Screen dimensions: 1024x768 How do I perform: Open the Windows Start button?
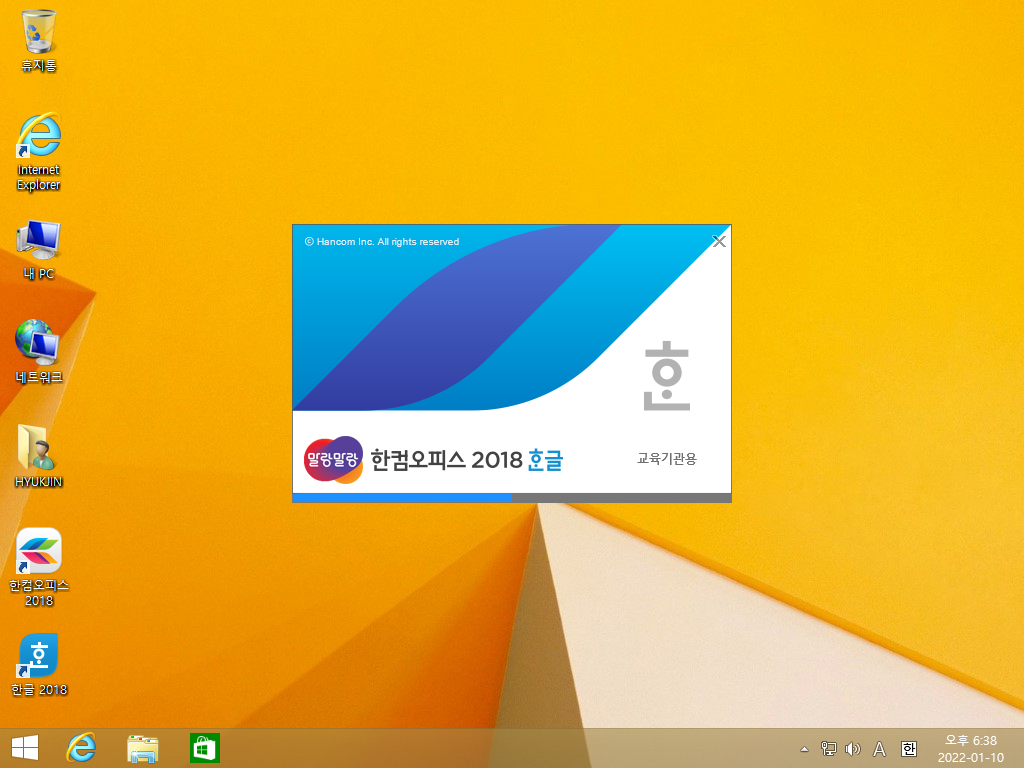tap(25, 748)
